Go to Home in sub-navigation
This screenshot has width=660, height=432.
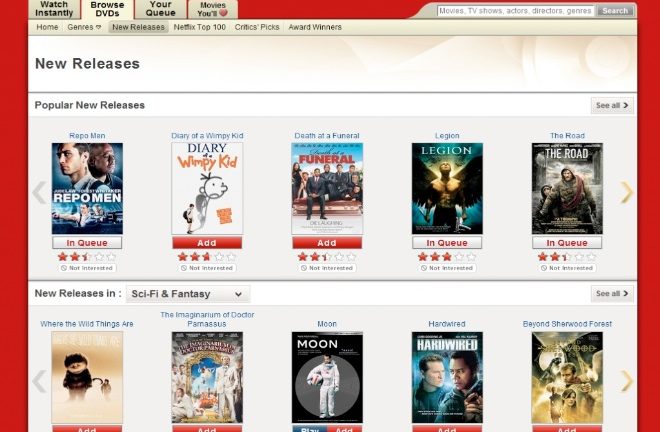tap(47, 27)
